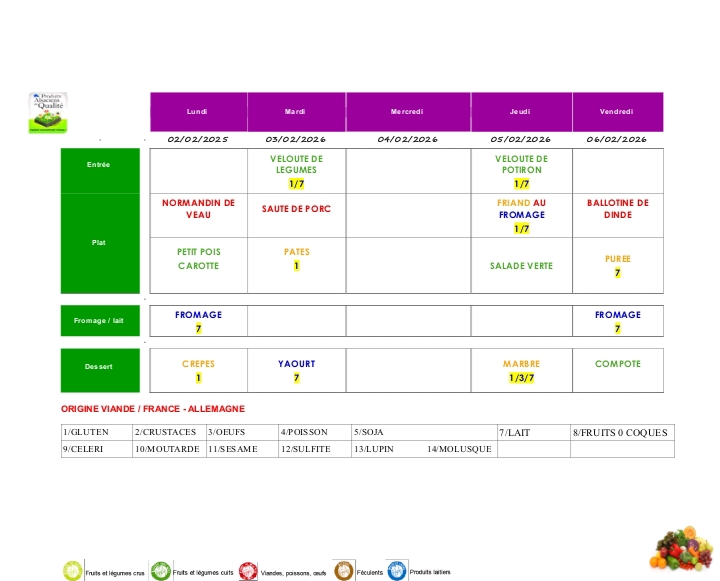Select the Vendredi column header
Screen dimensions: 720x581
point(616,112)
